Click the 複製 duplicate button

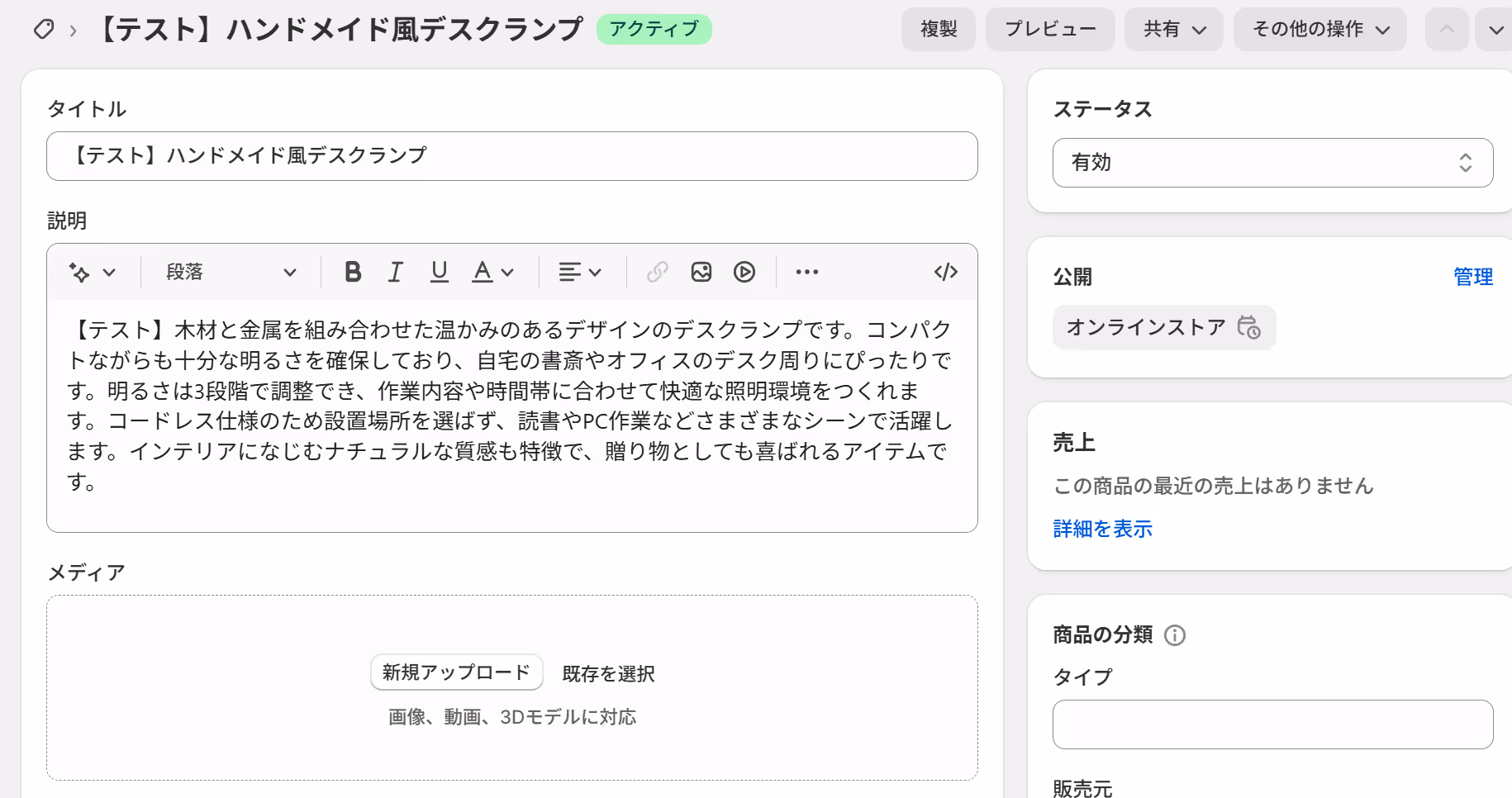point(939,30)
